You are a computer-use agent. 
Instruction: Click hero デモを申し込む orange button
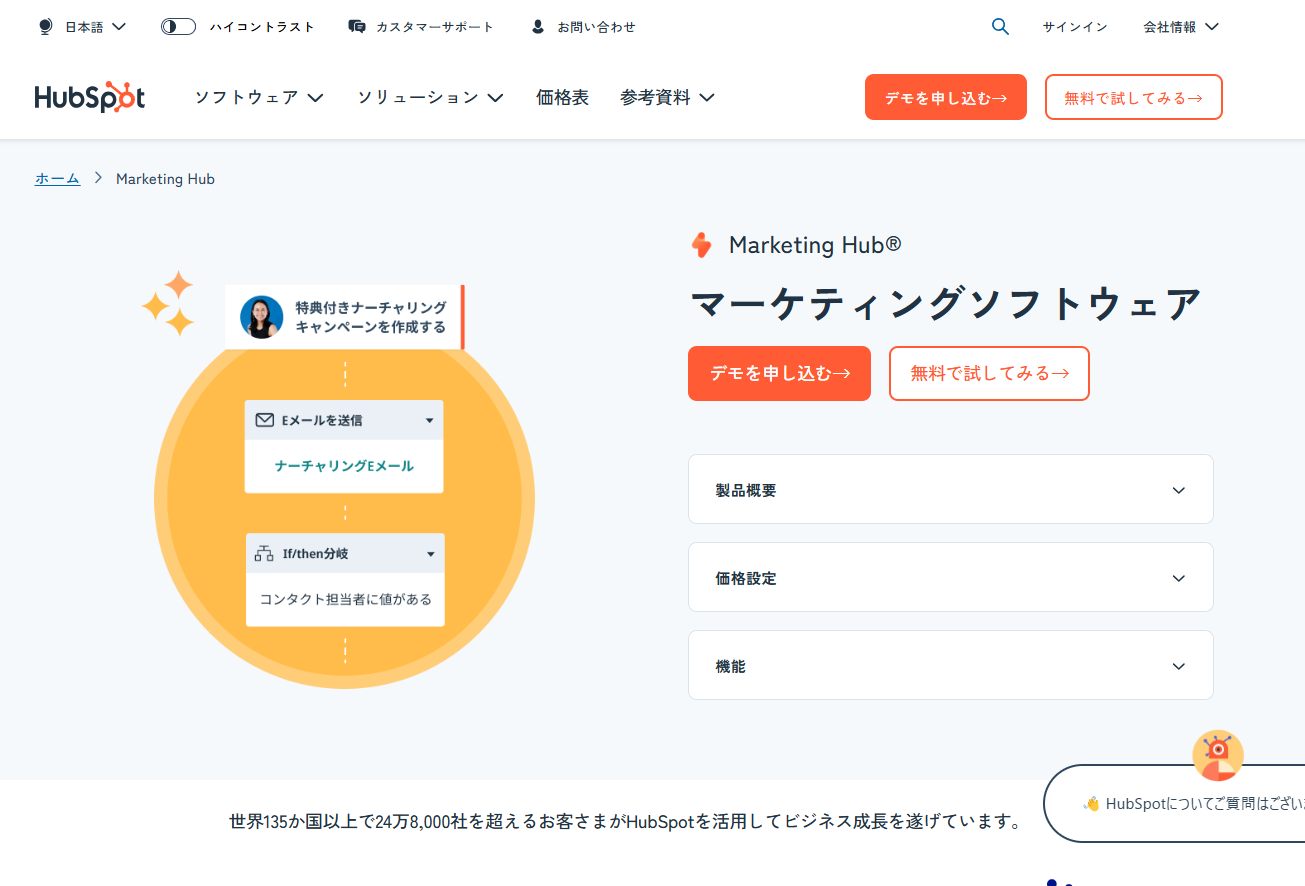[779, 373]
